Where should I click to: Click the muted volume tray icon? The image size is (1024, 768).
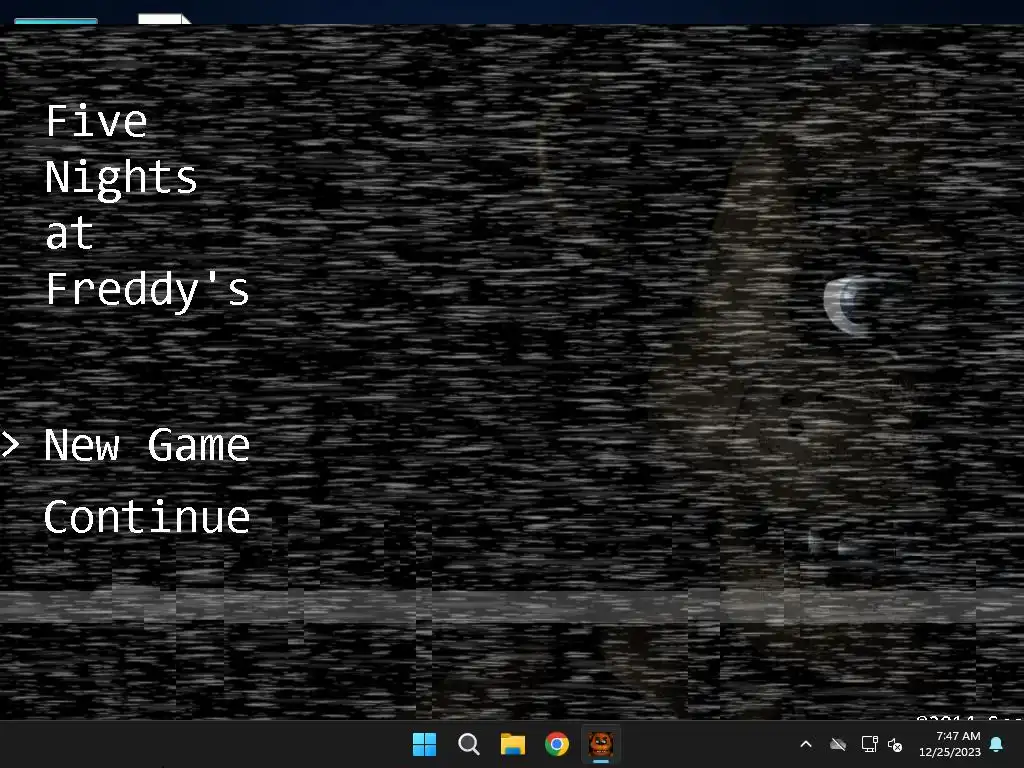coord(895,744)
